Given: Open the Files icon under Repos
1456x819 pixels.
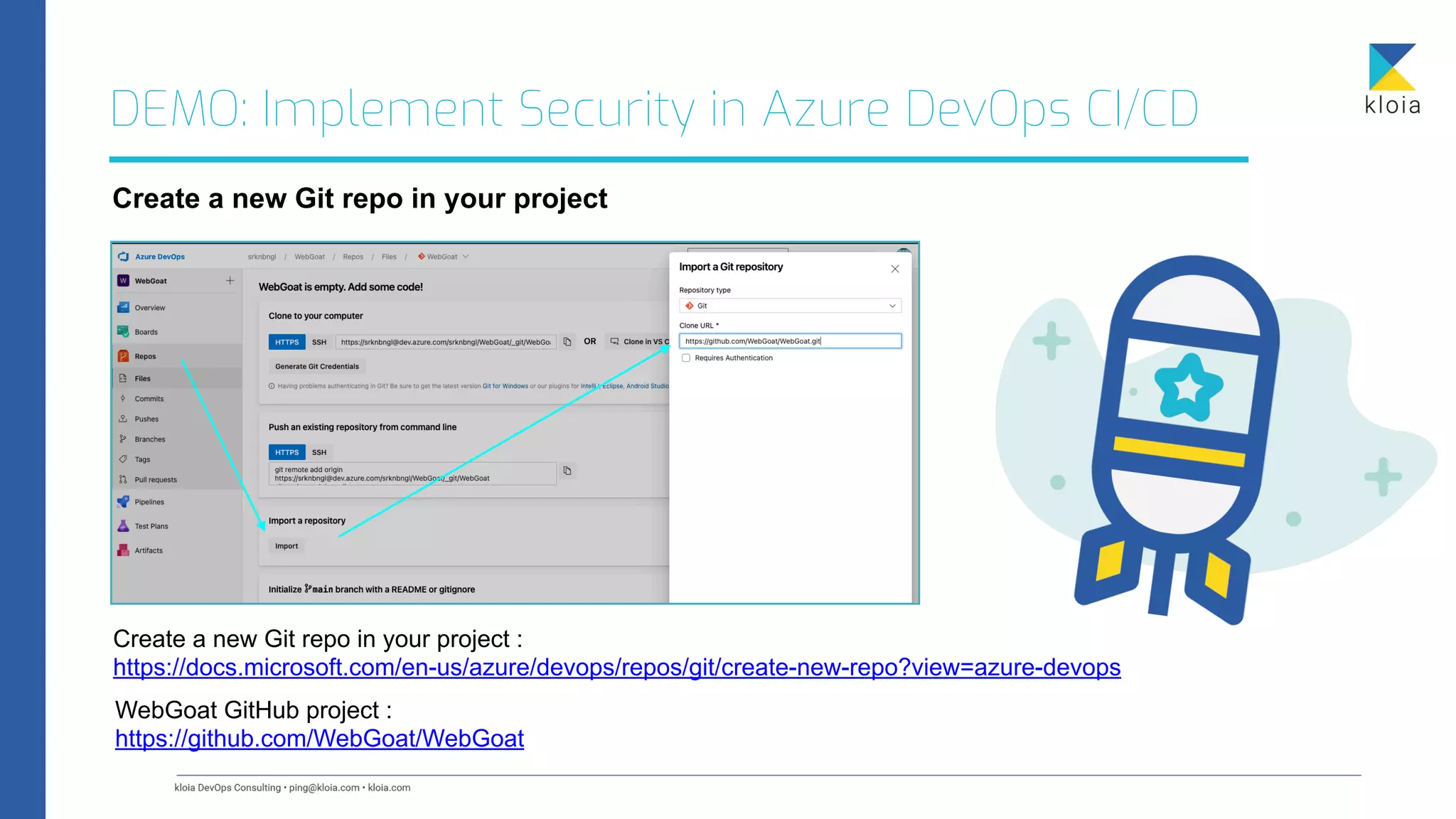Looking at the screenshot, I should pyautogui.click(x=123, y=378).
